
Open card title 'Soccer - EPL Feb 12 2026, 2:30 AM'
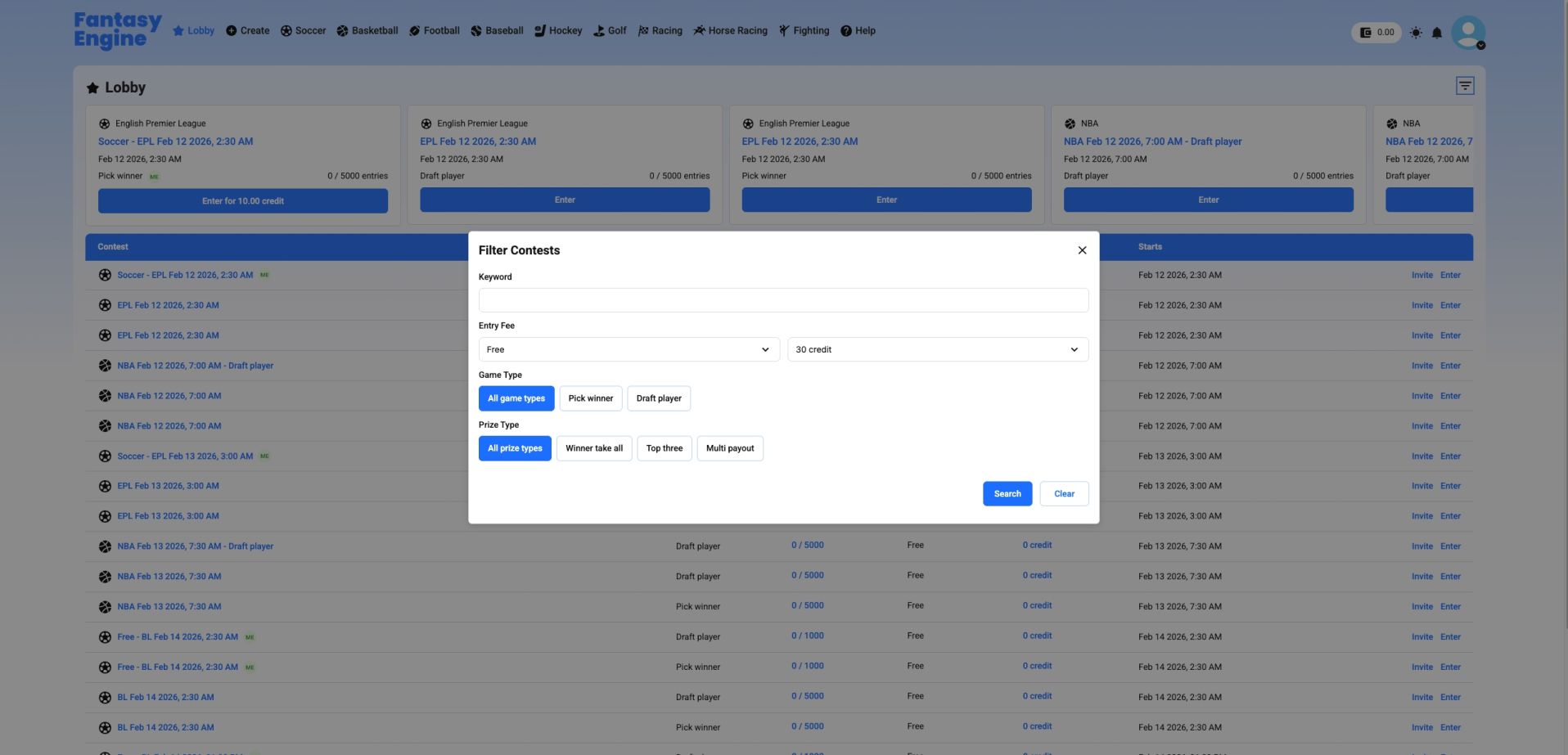(175, 142)
